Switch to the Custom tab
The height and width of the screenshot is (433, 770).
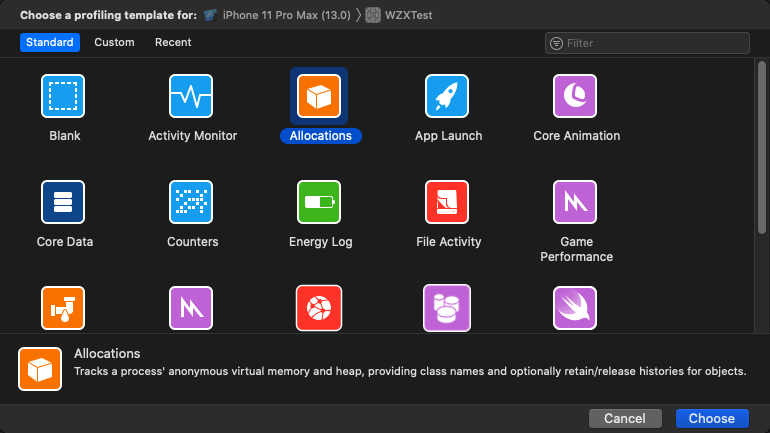coord(114,42)
